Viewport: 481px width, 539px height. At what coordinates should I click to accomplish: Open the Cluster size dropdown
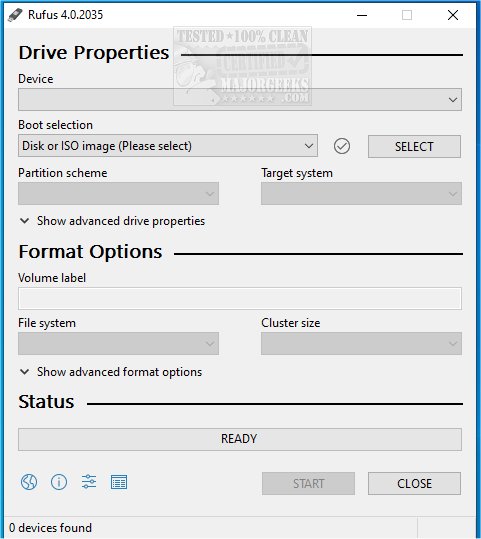tap(361, 343)
